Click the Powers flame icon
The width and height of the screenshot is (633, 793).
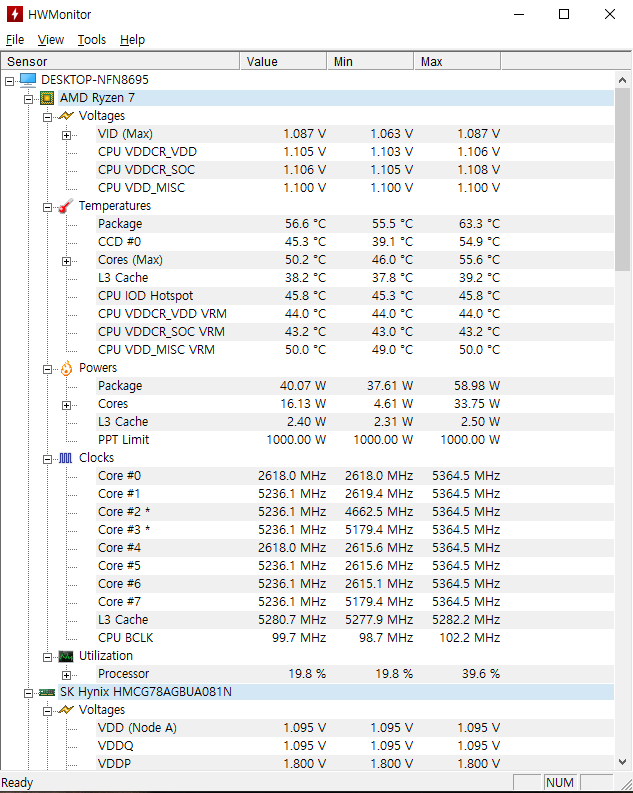pos(66,368)
